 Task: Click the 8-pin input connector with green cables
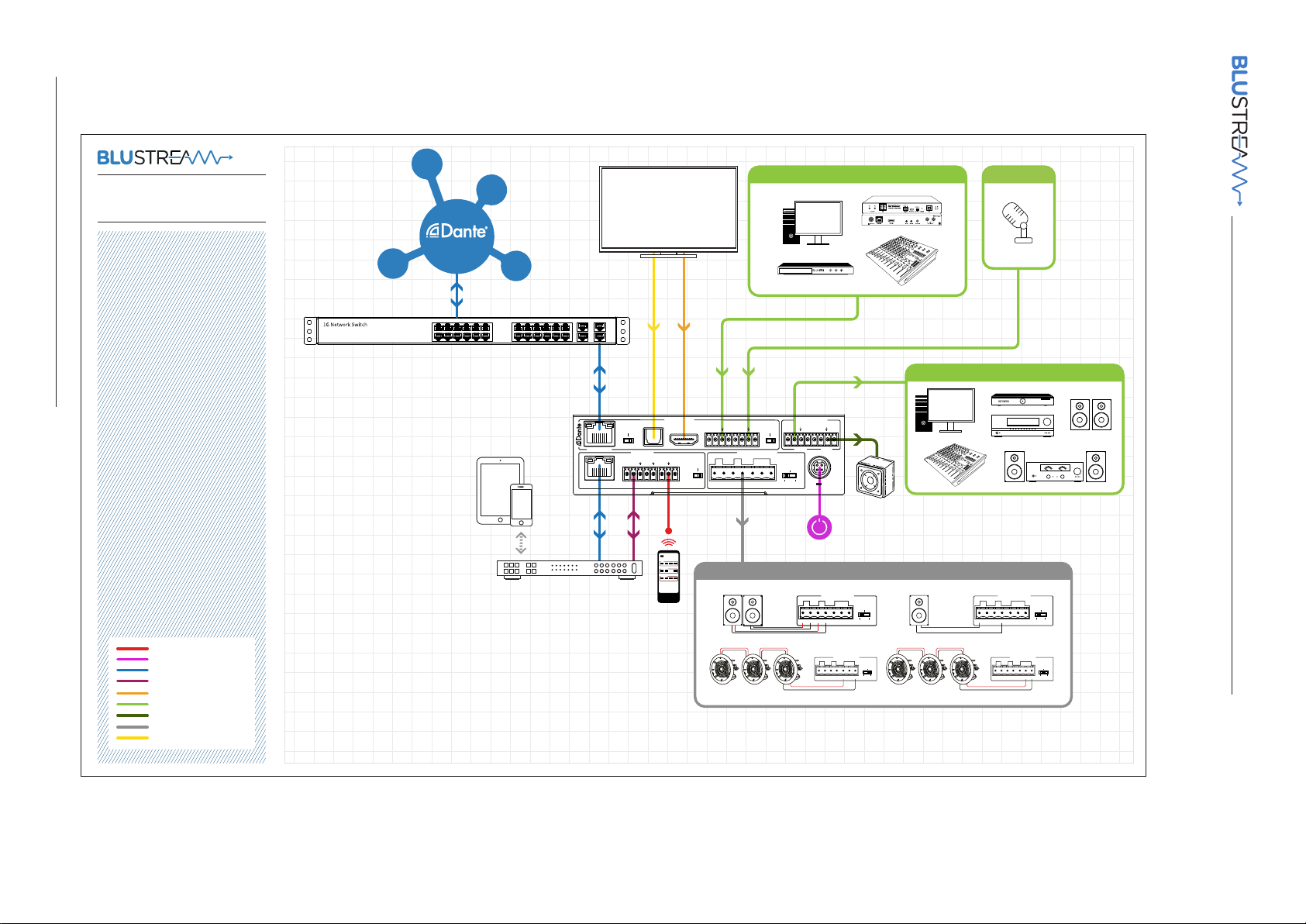click(732, 440)
